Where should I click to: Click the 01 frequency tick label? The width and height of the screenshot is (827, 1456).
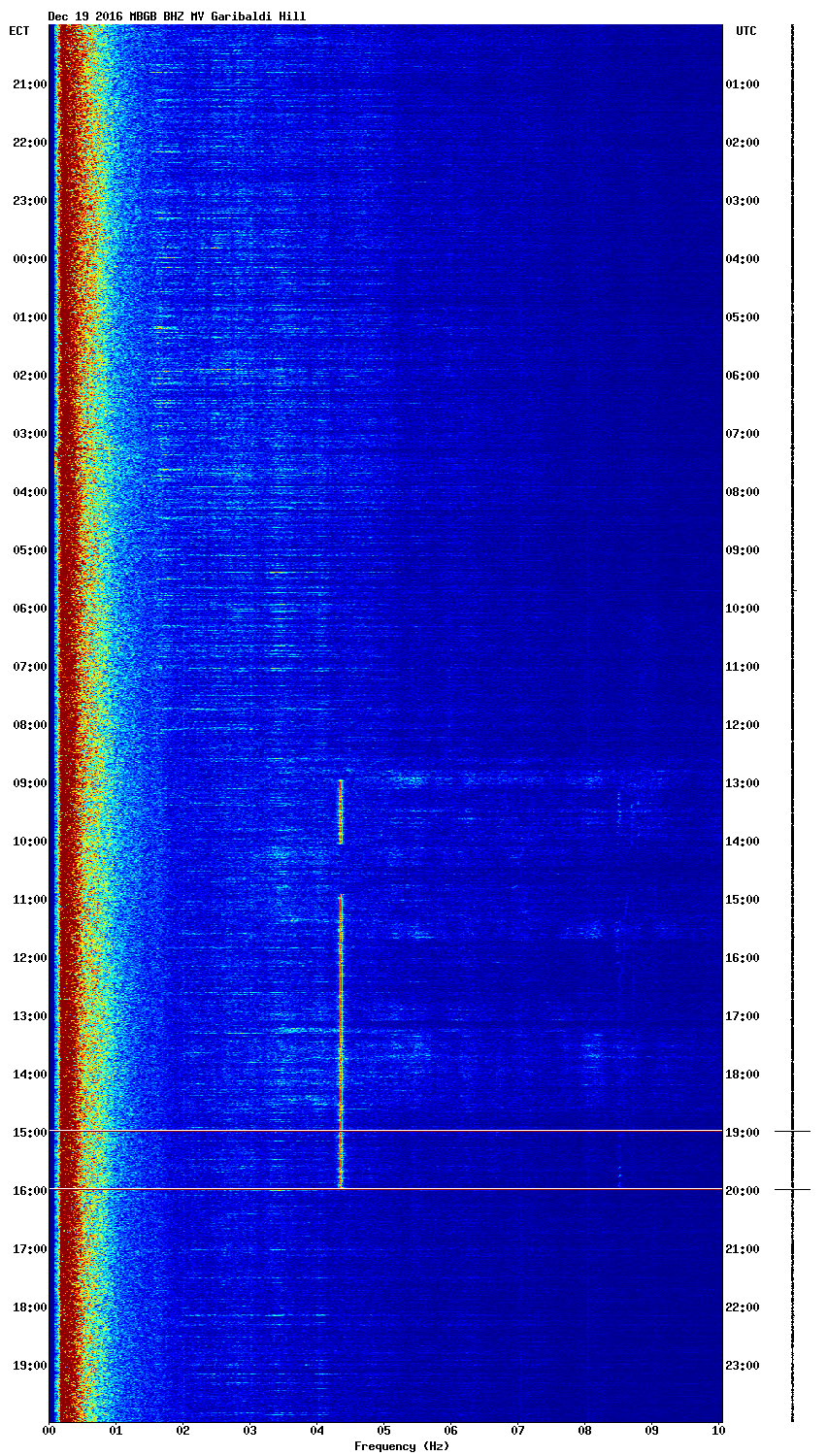(x=116, y=1431)
